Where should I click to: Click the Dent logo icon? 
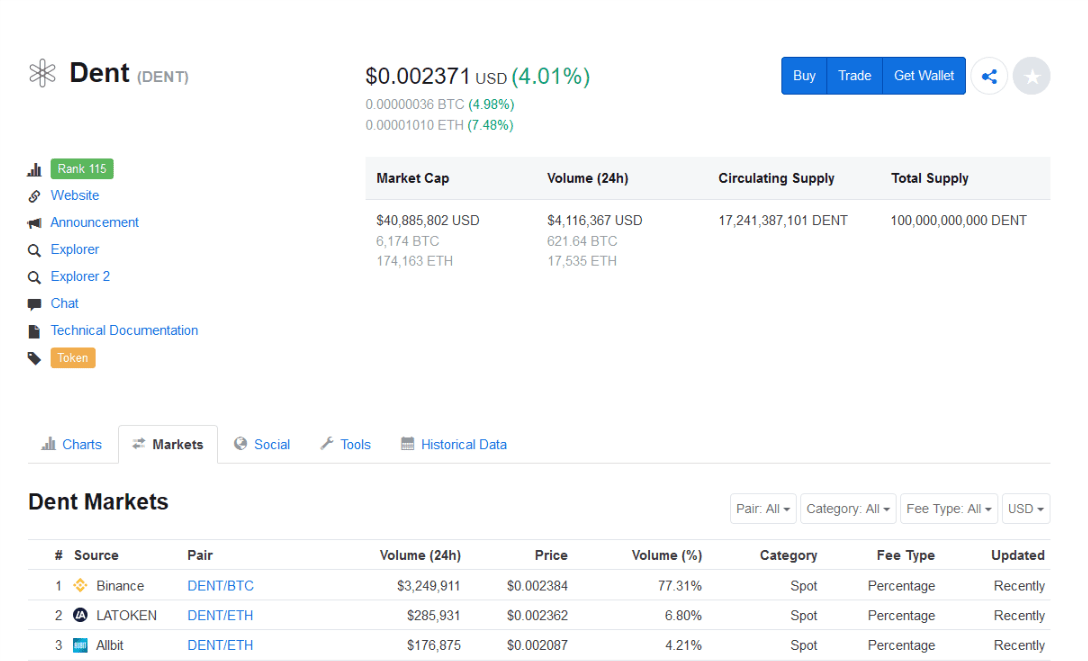(42, 73)
